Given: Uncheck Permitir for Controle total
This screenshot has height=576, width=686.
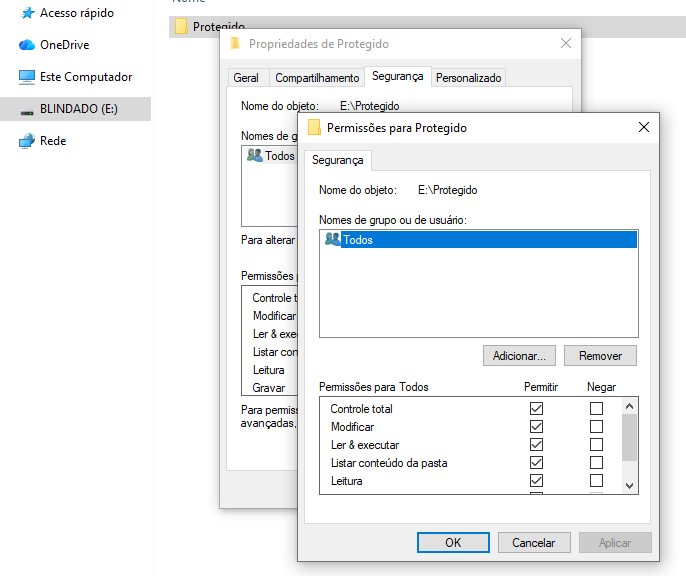Looking at the screenshot, I should pyautogui.click(x=537, y=409).
